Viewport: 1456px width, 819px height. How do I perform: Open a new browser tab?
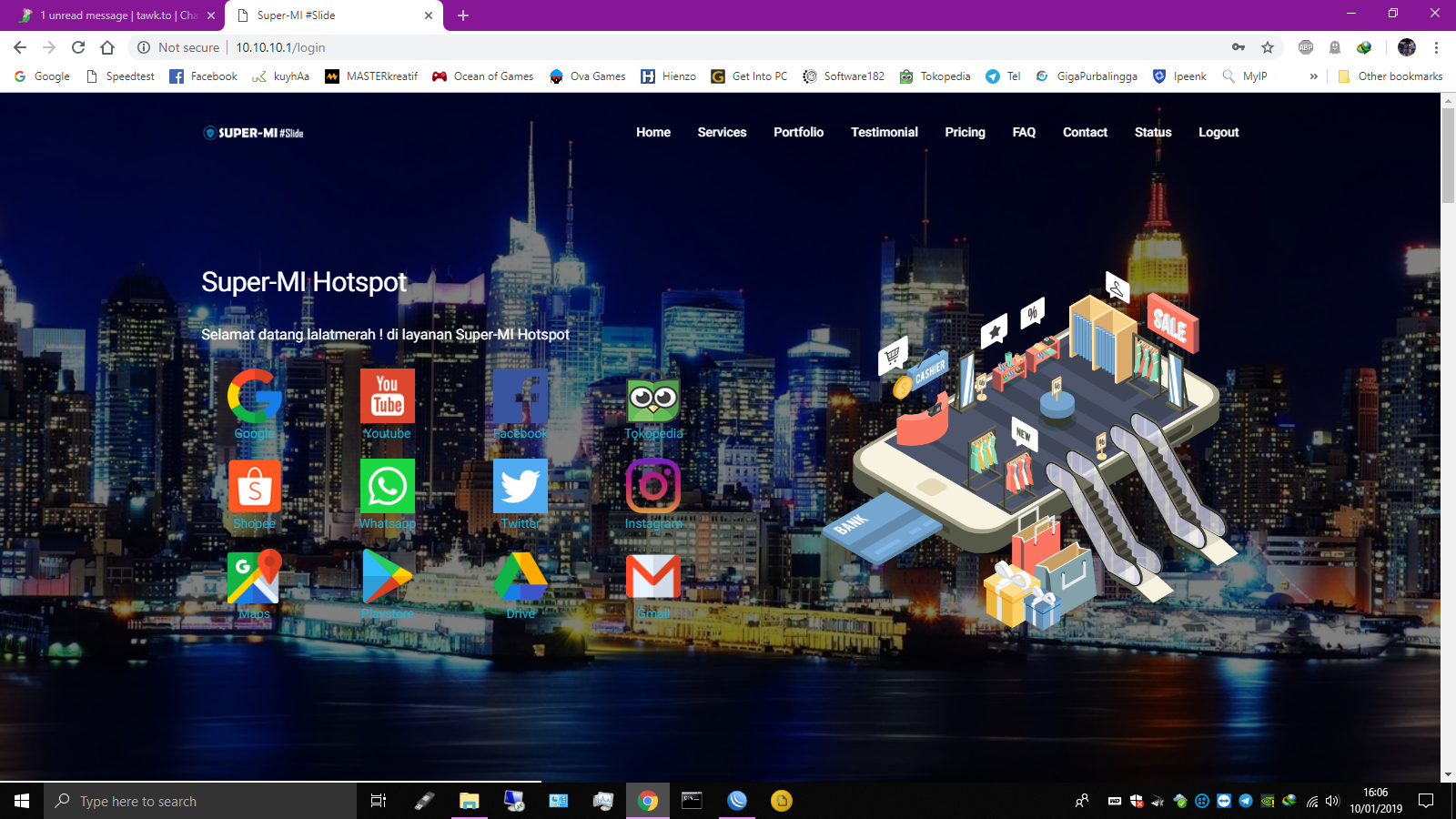coord(463,15)
